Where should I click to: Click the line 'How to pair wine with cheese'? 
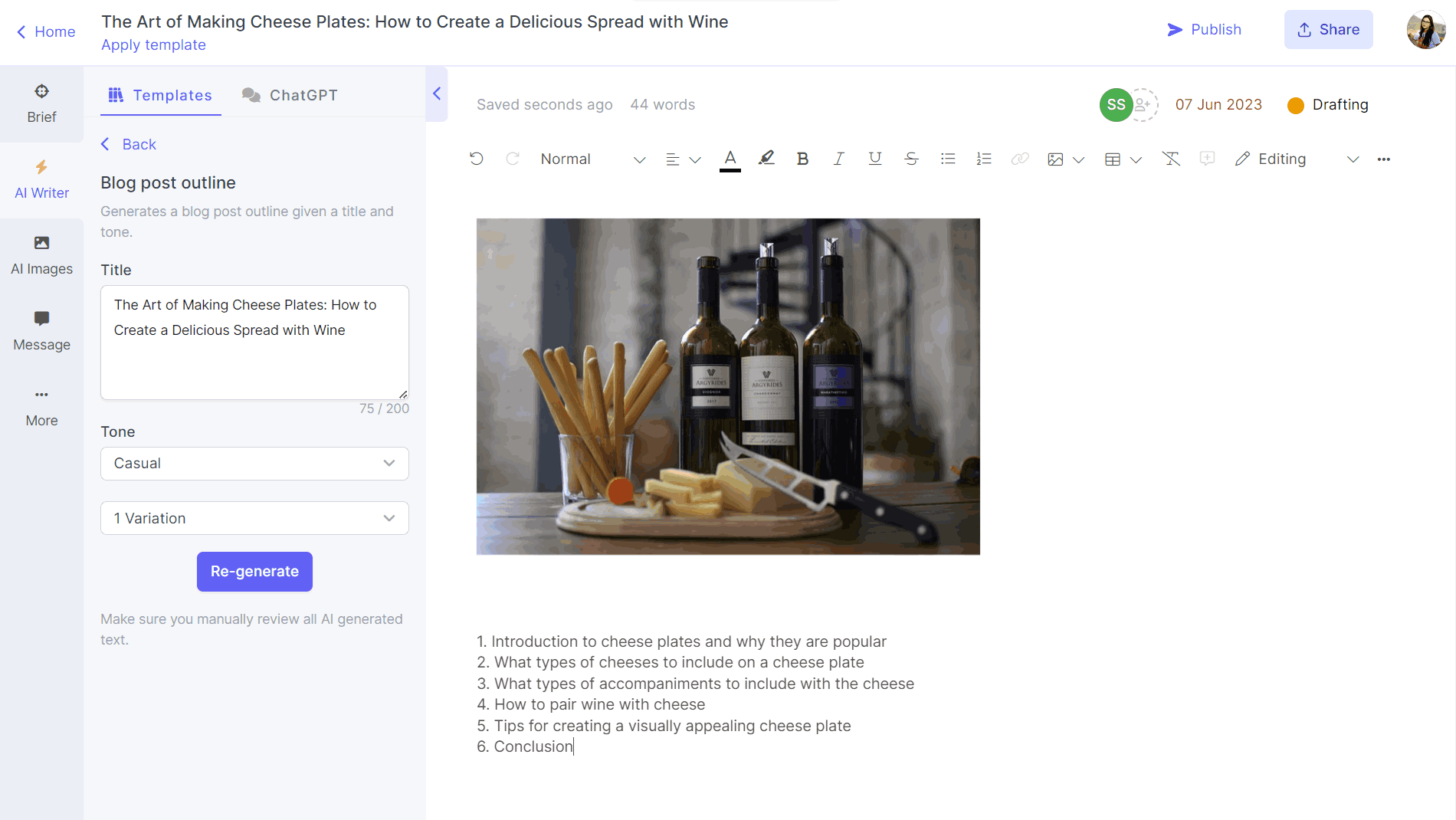click(x=591, y=704)
